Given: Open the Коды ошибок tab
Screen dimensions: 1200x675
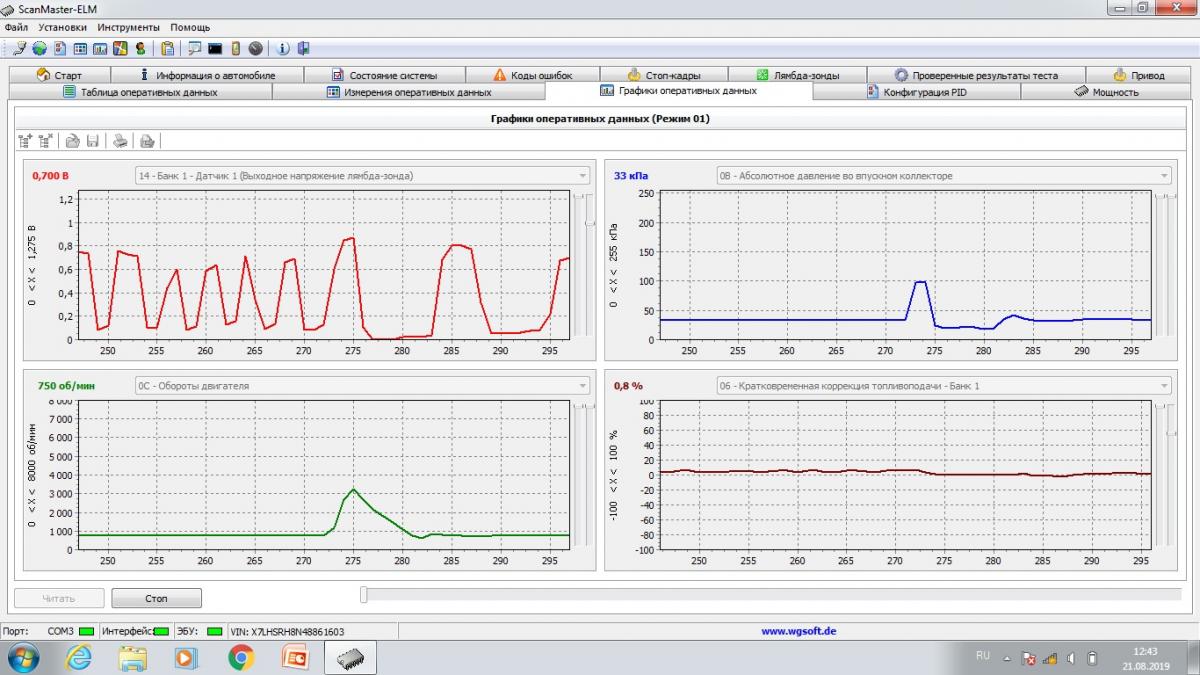Looking at the screenshot, I should (x=533, y=75).
